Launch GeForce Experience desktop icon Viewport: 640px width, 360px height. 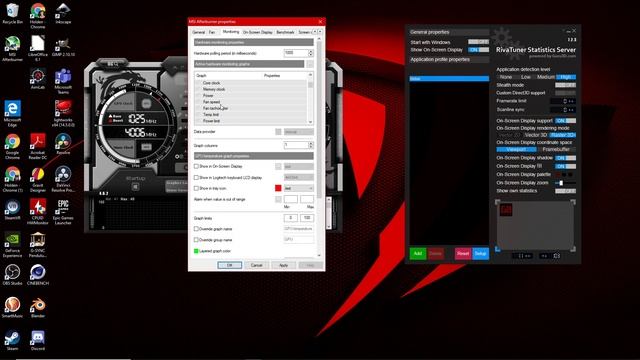(12, 244)
